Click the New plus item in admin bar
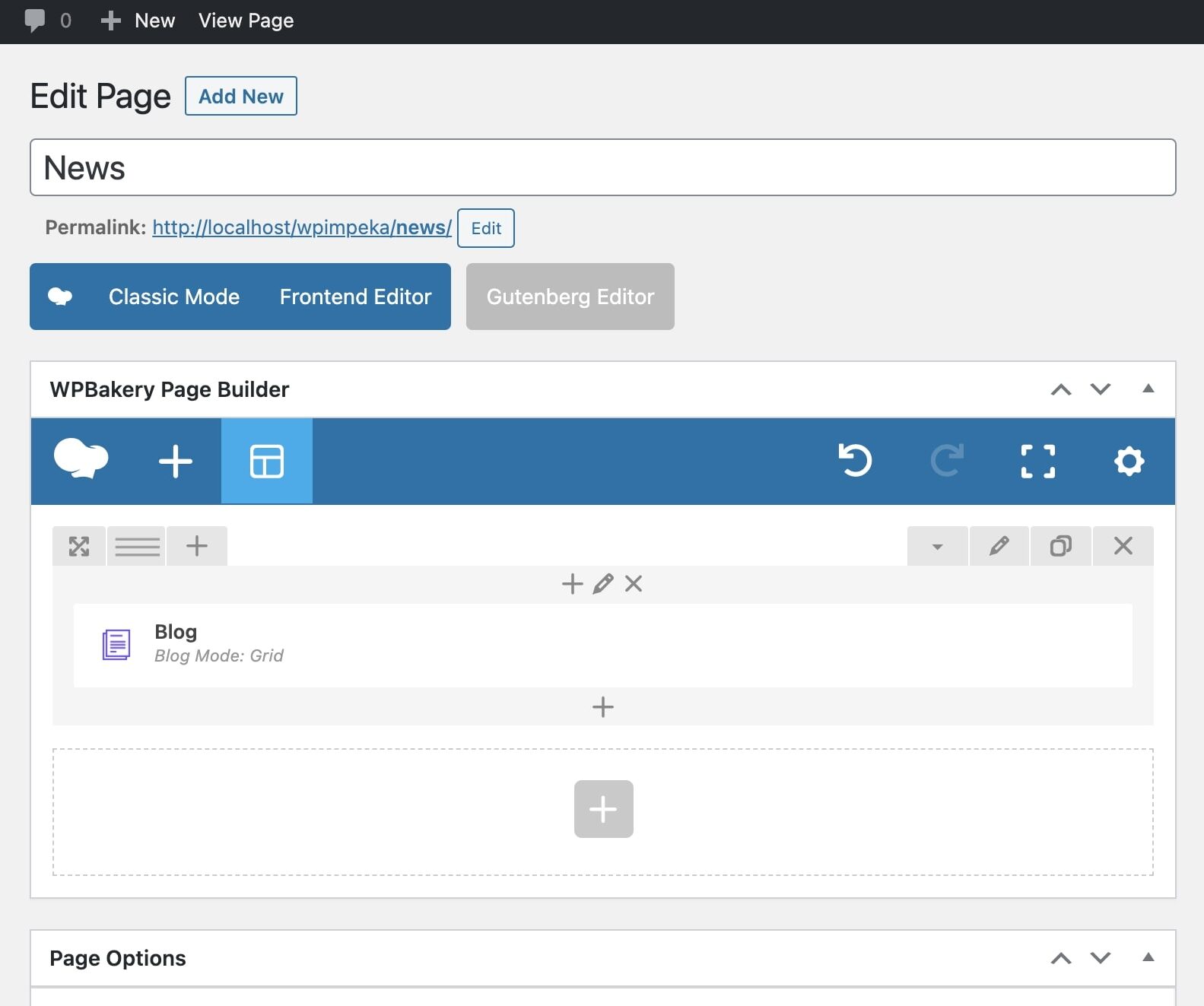The height and width of the screenshot is (1006, 1204). (x=138, y=21)
